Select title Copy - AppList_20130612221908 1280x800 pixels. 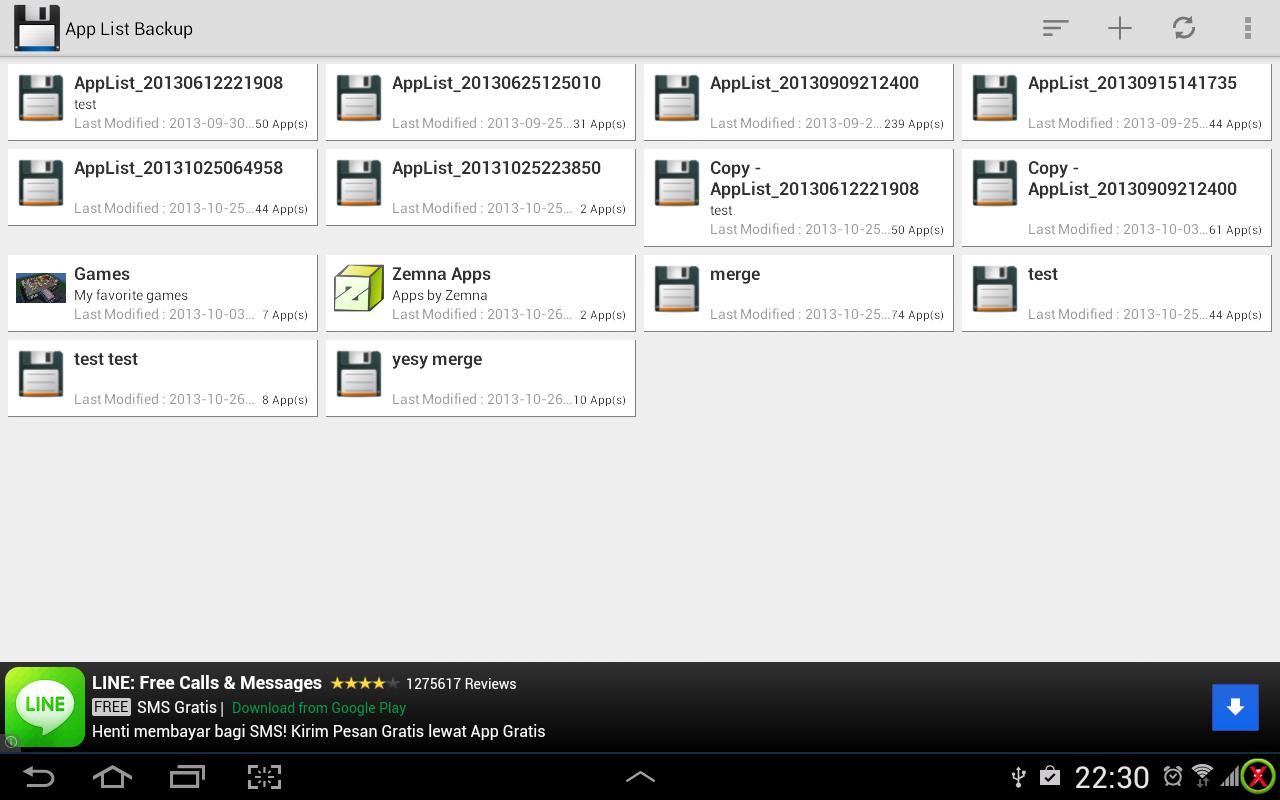814,178
